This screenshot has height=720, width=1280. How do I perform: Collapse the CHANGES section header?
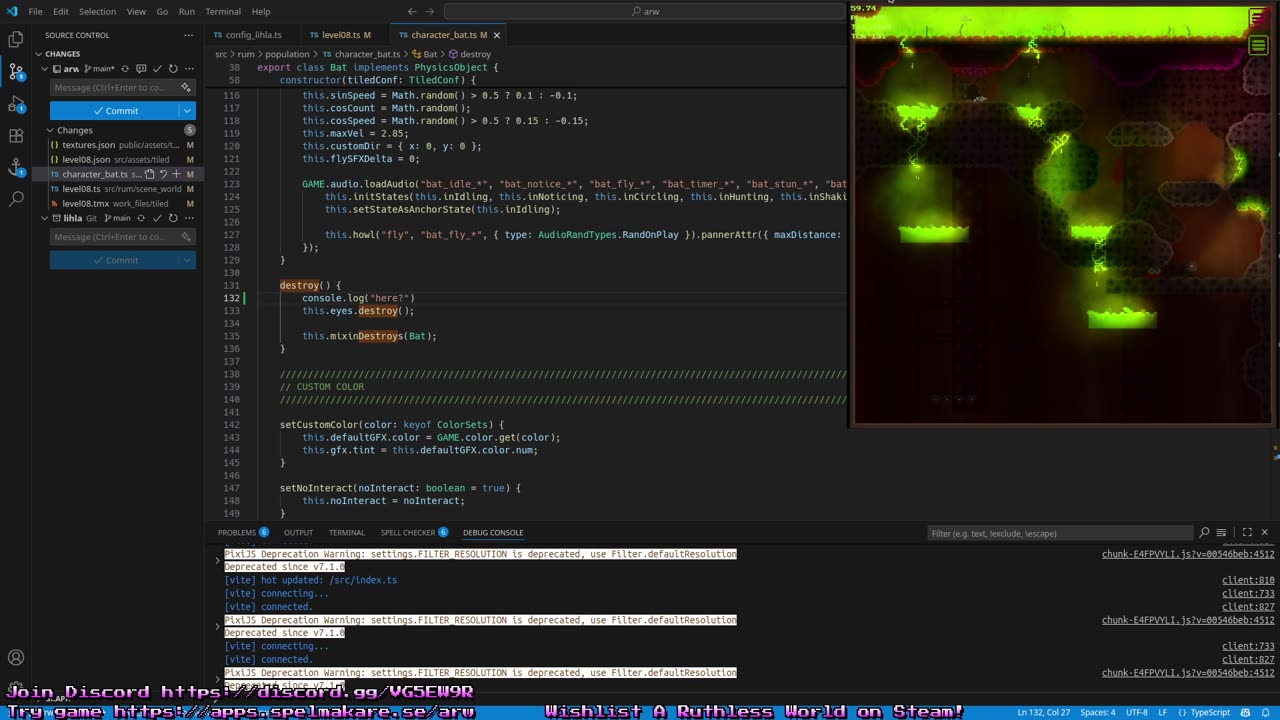pyautogui.click(x=62, y=54)
